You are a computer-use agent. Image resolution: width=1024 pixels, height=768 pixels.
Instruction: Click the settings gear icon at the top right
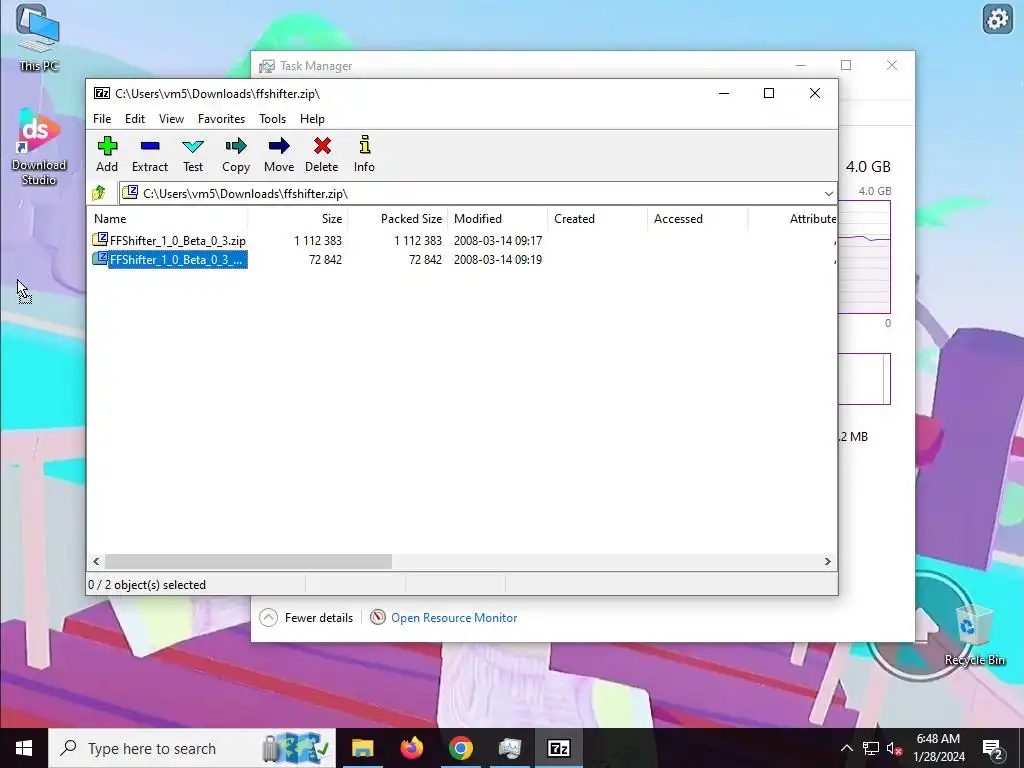[x=997, y=19]
